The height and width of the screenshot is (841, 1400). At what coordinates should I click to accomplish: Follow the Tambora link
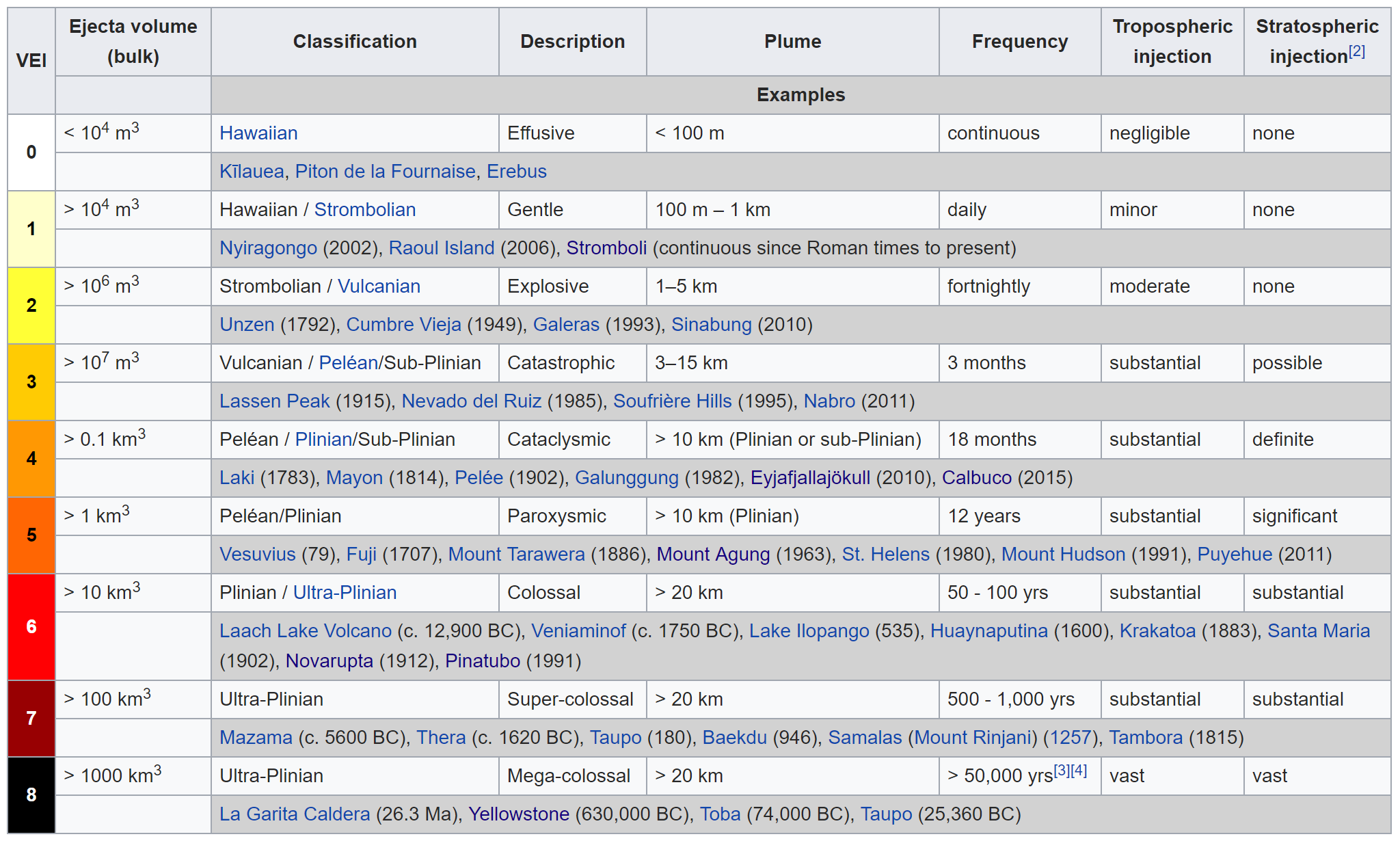pos(1146,738)
